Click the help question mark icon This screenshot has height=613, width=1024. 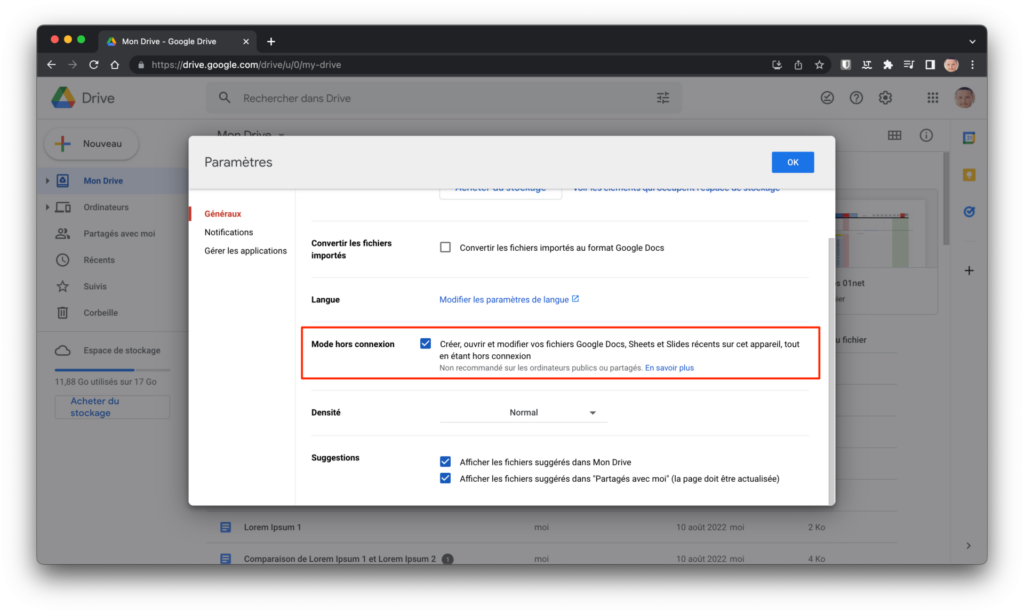pyautogui.click(x=856, y=98)
